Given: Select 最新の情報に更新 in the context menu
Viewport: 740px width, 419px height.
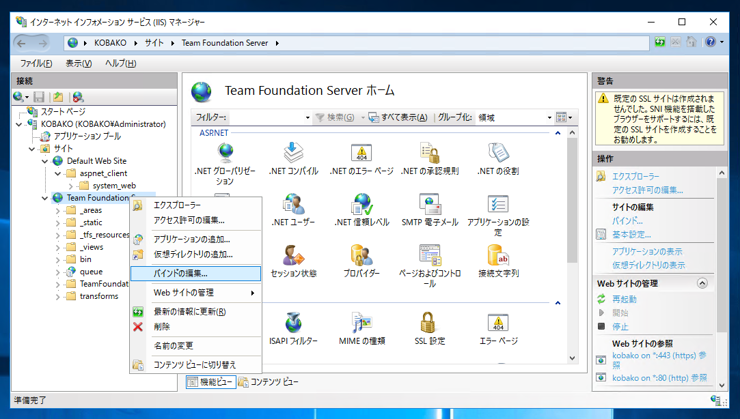Looking at the screenshot, I should [195, 311].
